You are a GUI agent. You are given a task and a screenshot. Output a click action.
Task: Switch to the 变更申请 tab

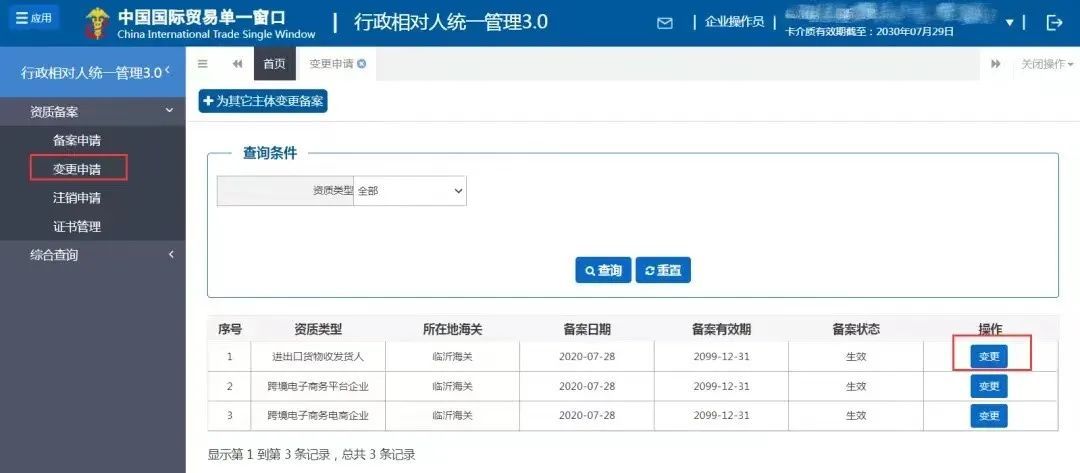[x=331, y=64]
